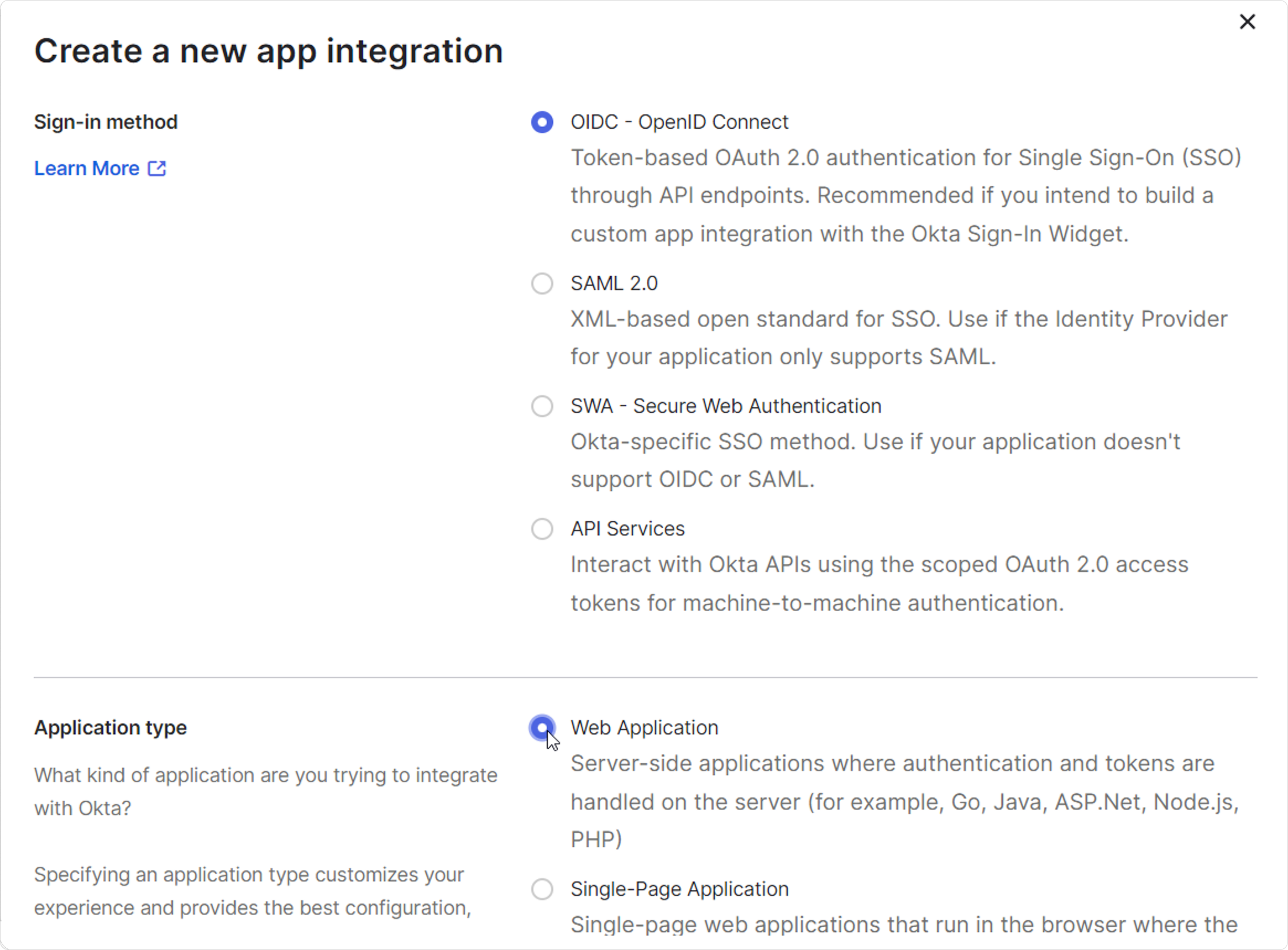The image size is (1288, 950).
Task: Click the API Services option label
Action: [x=627, y=528]
